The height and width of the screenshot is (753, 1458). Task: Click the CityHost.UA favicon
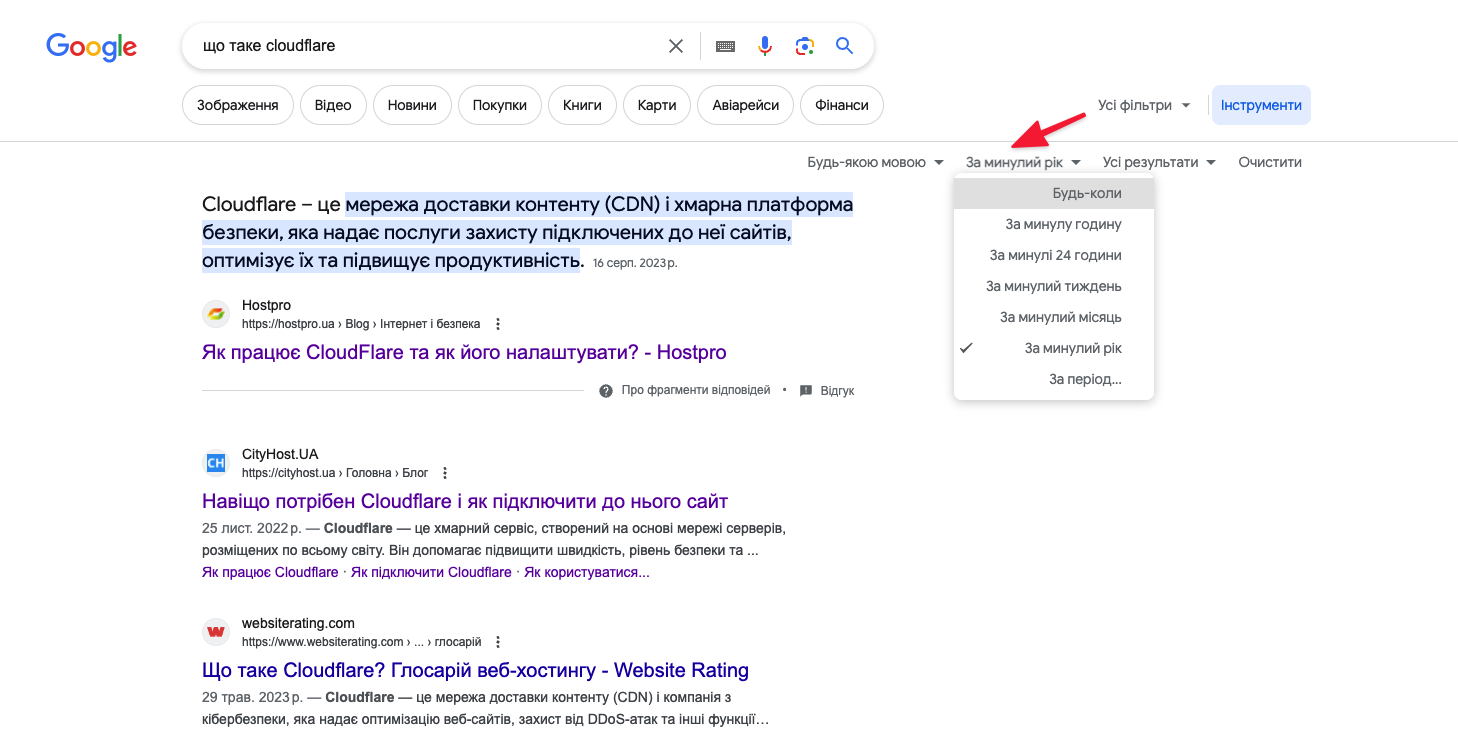click(216, 463)
